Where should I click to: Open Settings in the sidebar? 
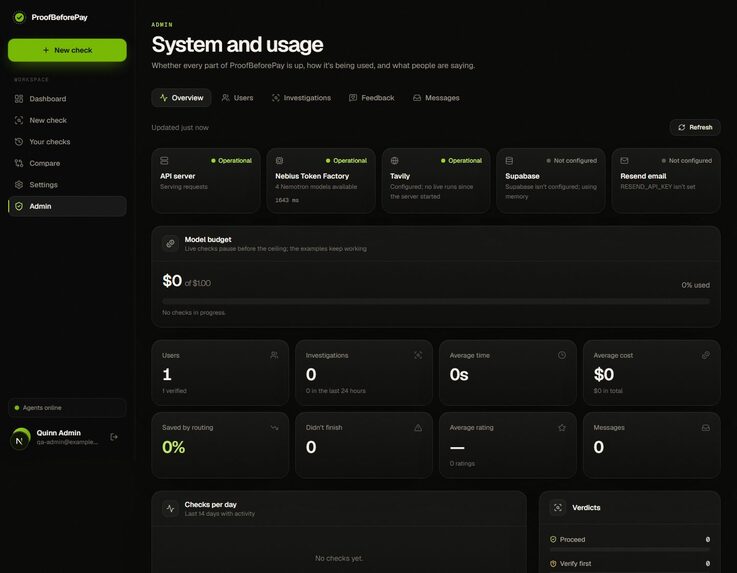pyautogui.click(x=67, y=185)
